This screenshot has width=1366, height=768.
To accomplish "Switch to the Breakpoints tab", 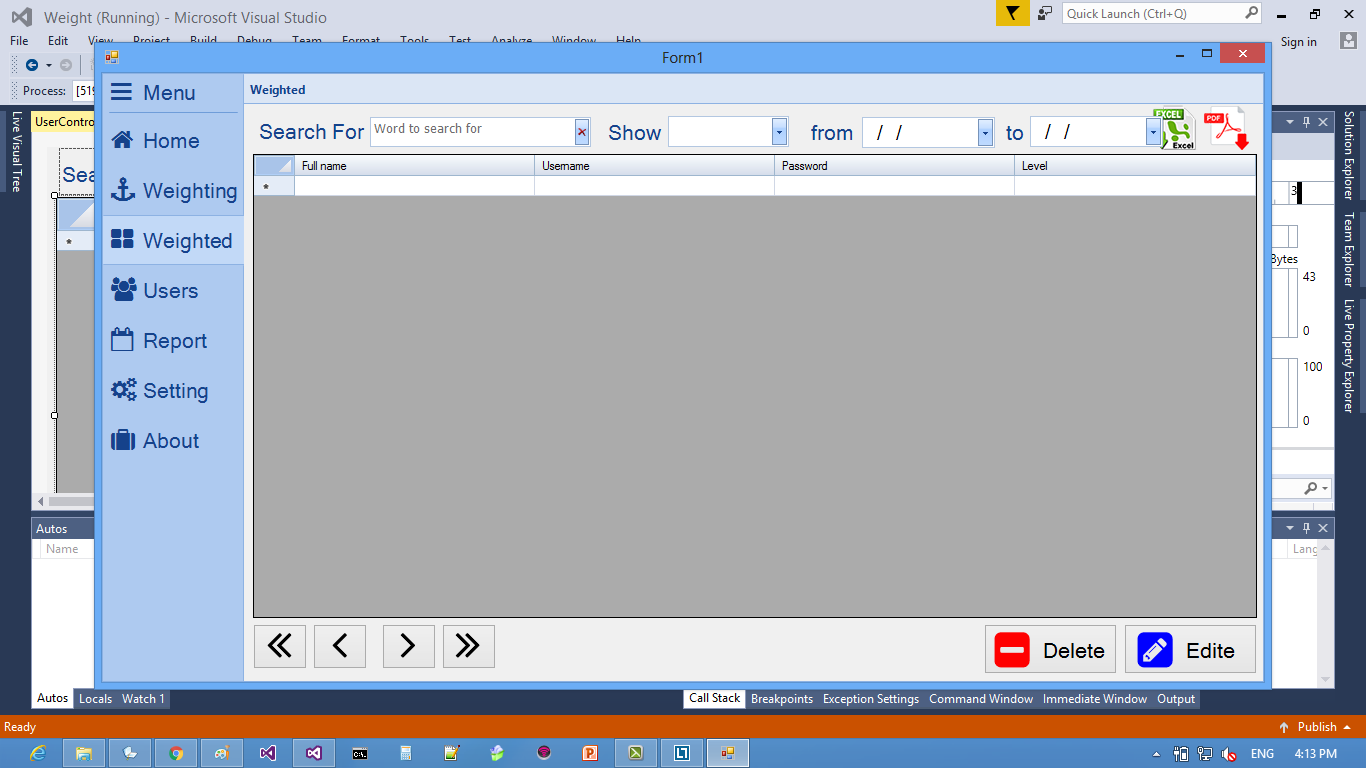I will (x=782, y=699).
